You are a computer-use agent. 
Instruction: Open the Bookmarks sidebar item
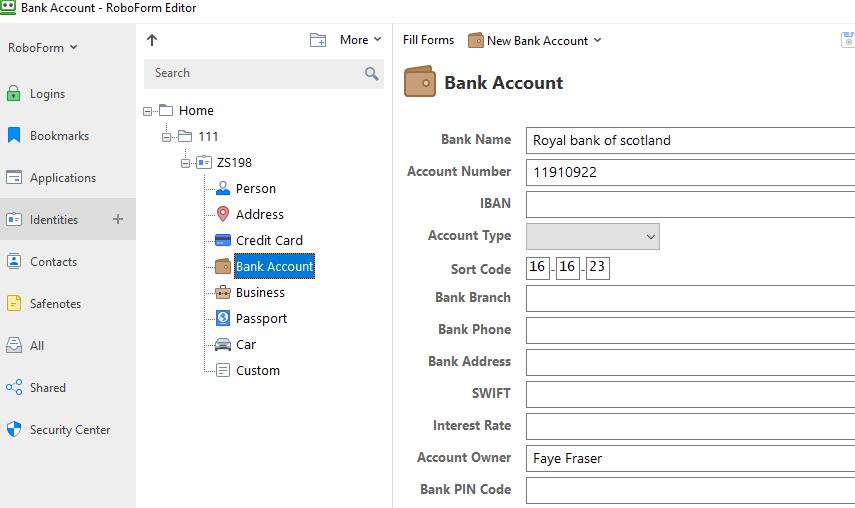(x=59, y=136)
